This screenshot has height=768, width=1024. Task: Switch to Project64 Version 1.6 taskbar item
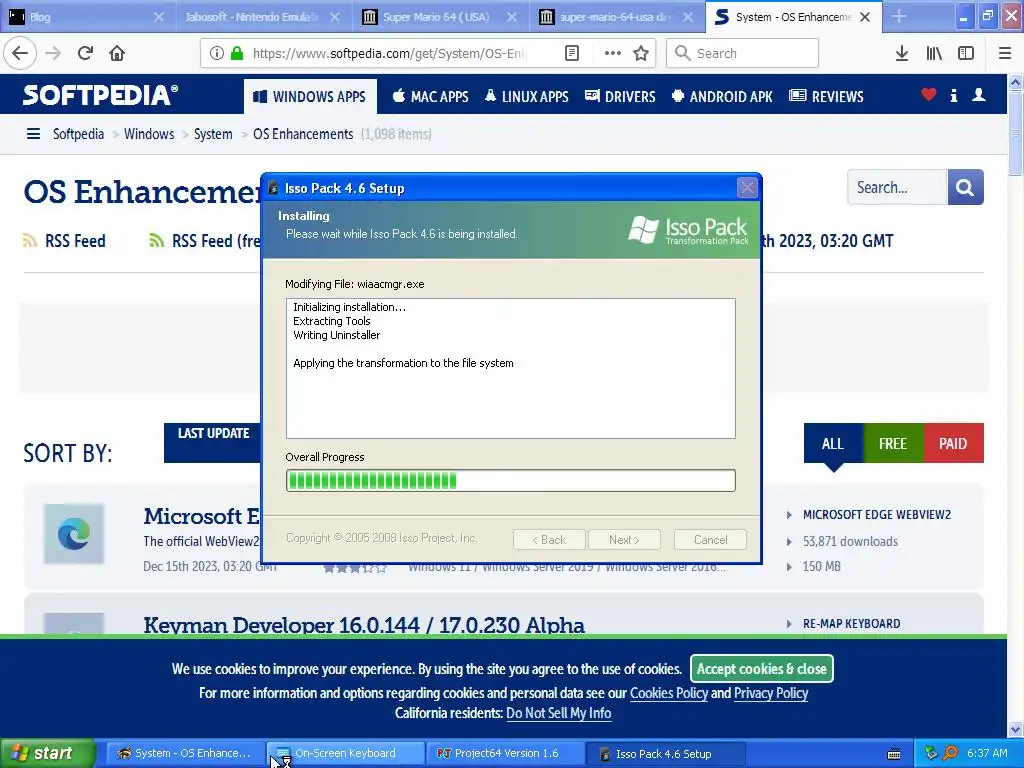pos(505,753)
